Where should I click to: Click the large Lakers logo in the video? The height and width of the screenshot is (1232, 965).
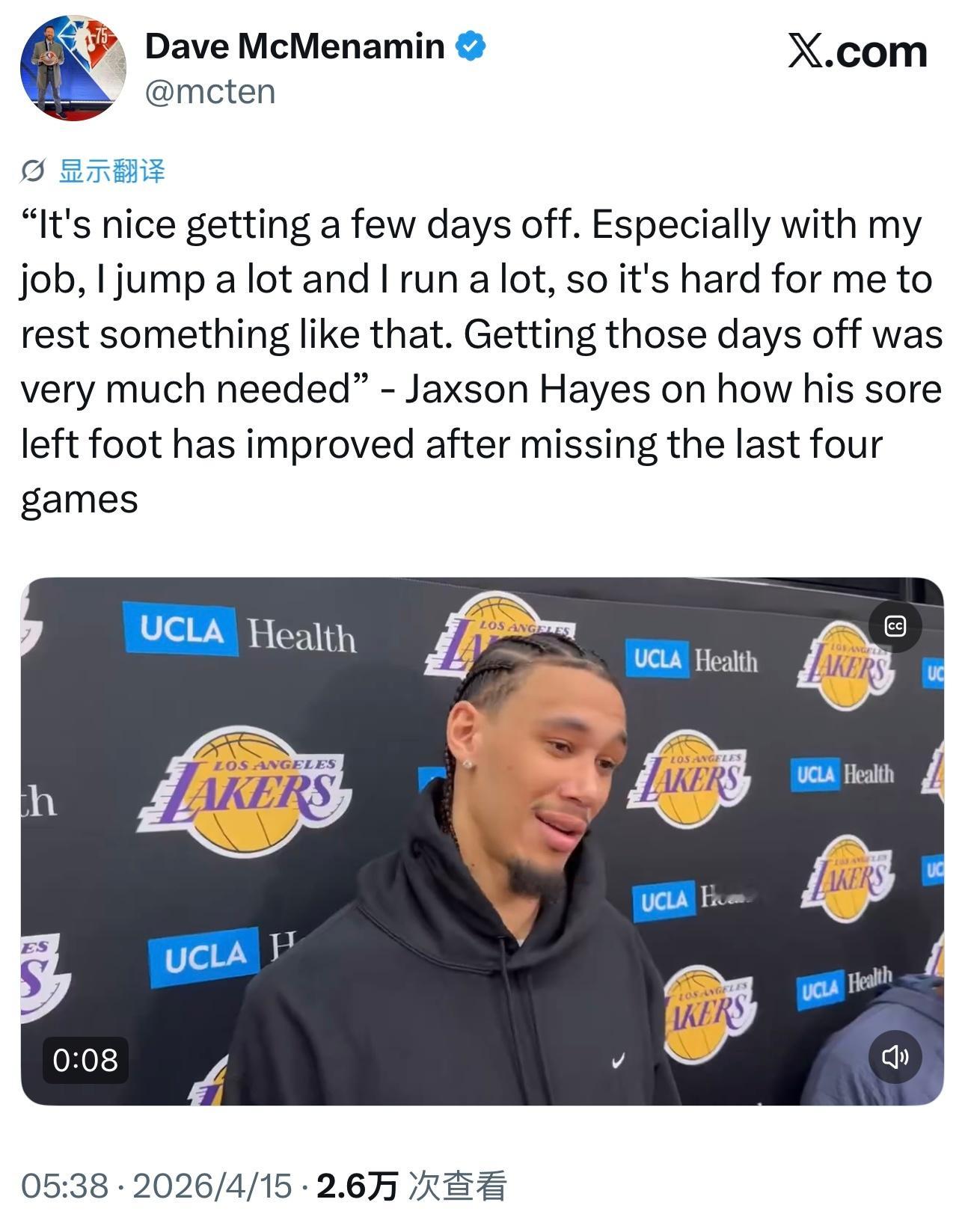pos(245,791)
